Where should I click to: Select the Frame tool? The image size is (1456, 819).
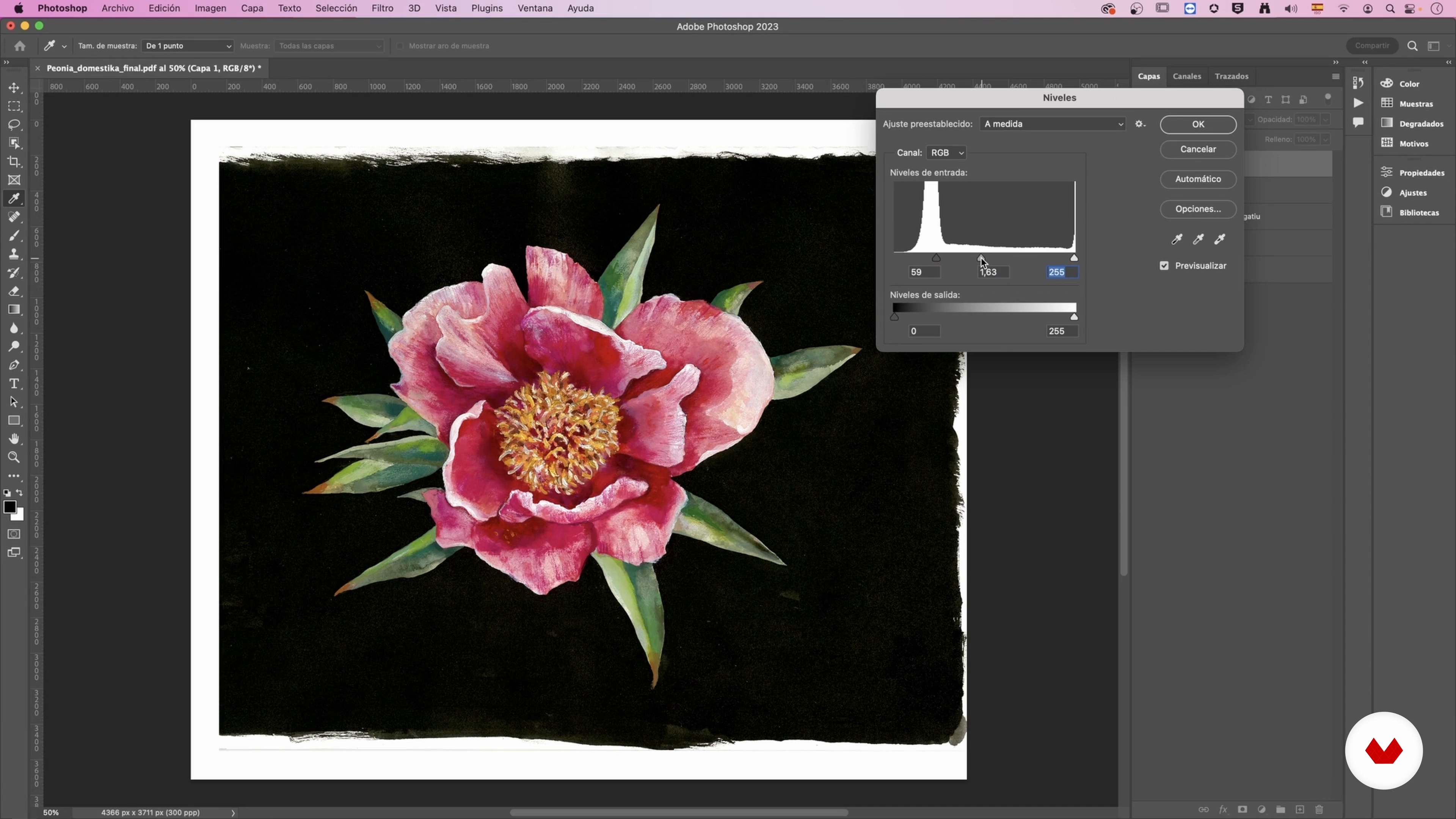pos(14,180)
